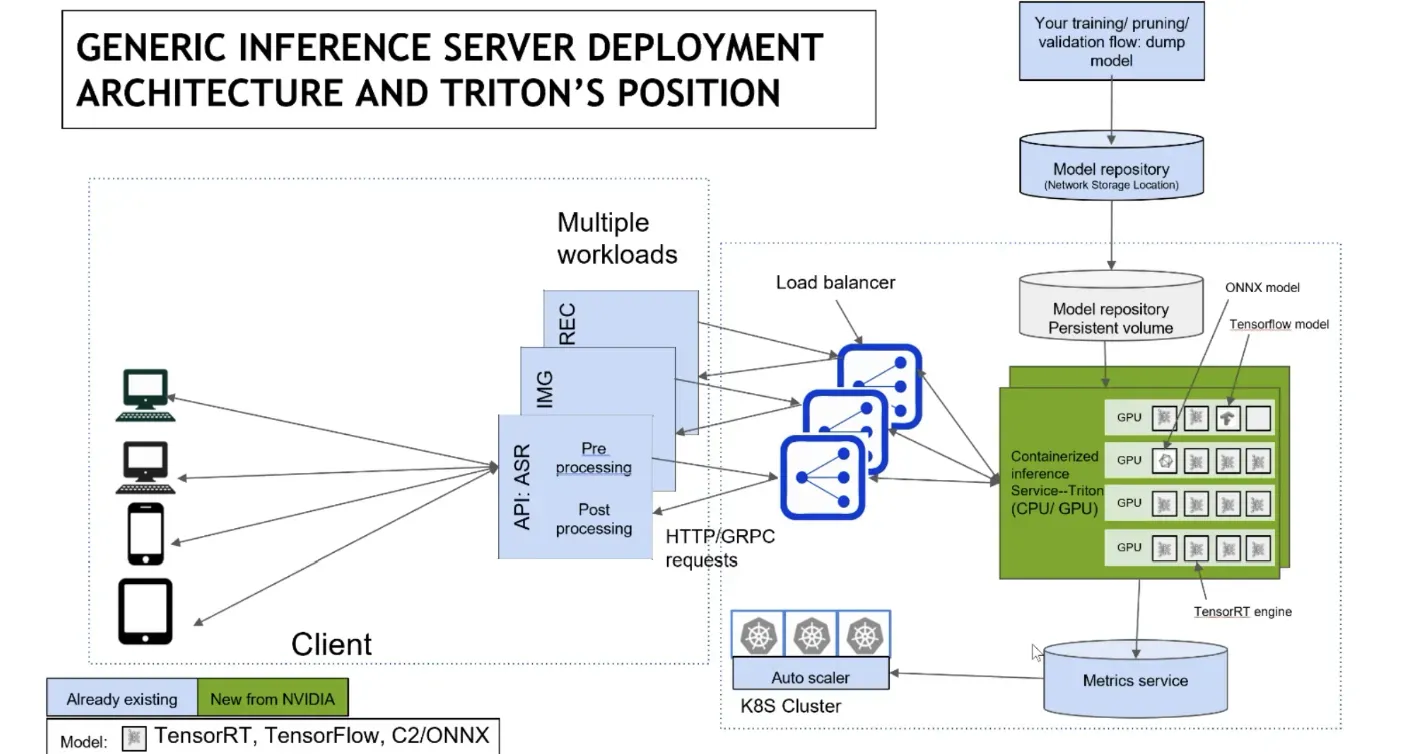Select the Model repository Network Storage Location cylinder
1420x754 pixels.
click(1111, 168)
